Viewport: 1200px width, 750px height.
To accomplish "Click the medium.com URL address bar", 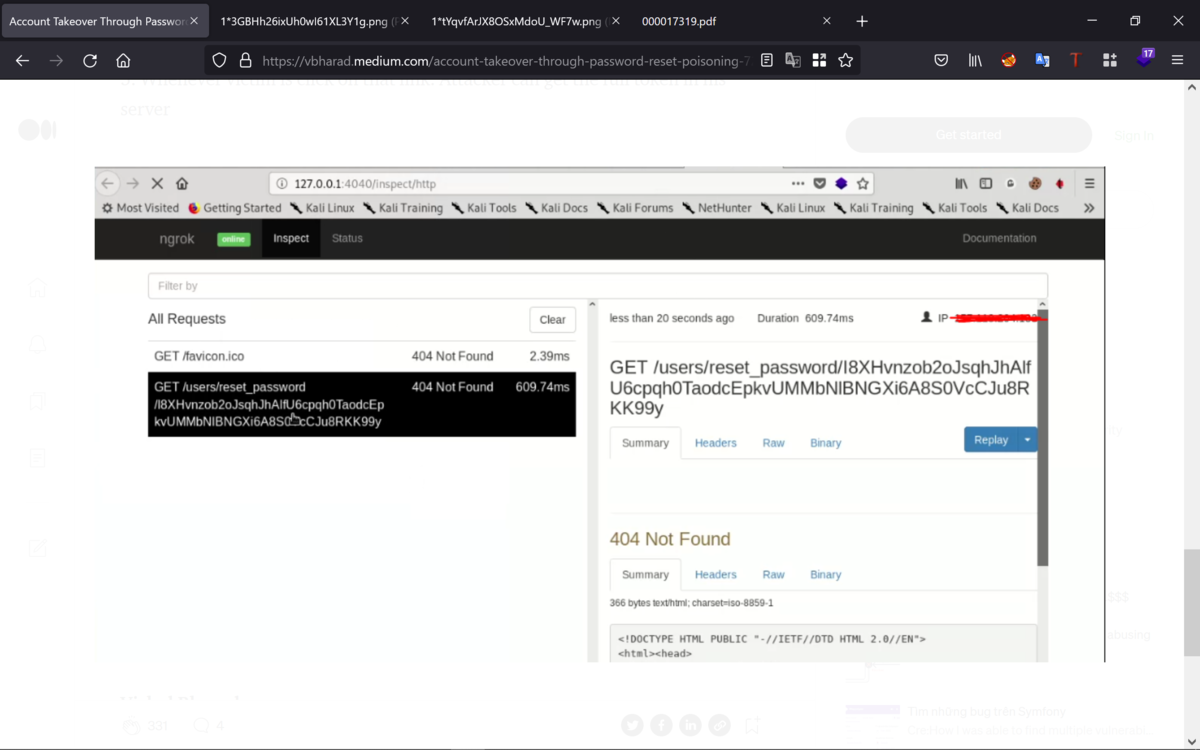I will (x=505, y=60).
